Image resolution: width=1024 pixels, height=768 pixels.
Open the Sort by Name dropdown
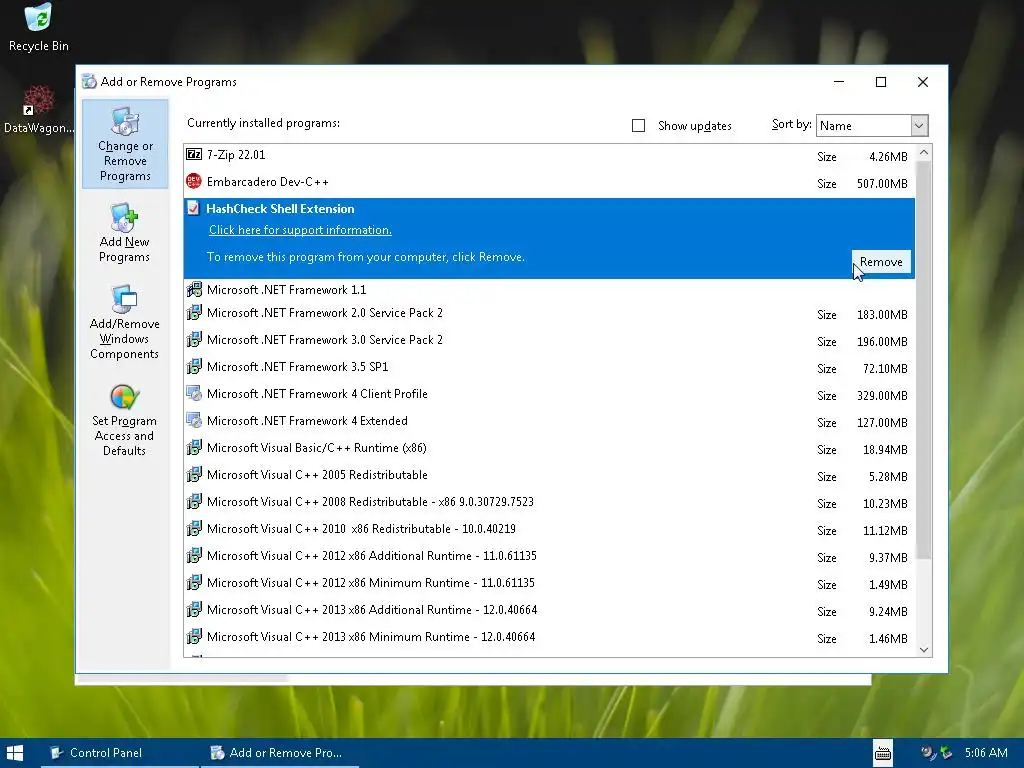pos(872,125)
